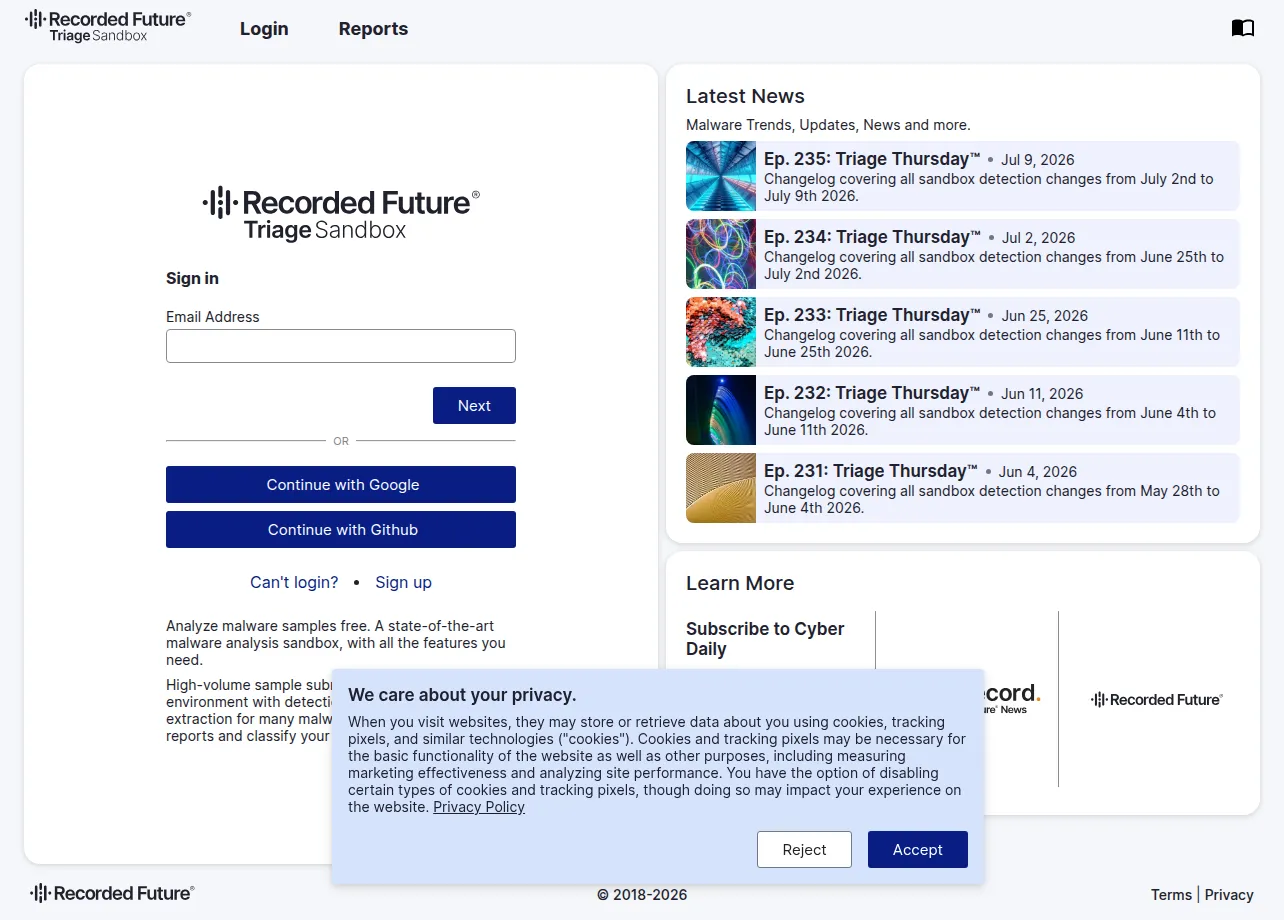Click the Jun 11, 2026 date
Screen dimensions: 1284x920
[x=1042, y=394]
